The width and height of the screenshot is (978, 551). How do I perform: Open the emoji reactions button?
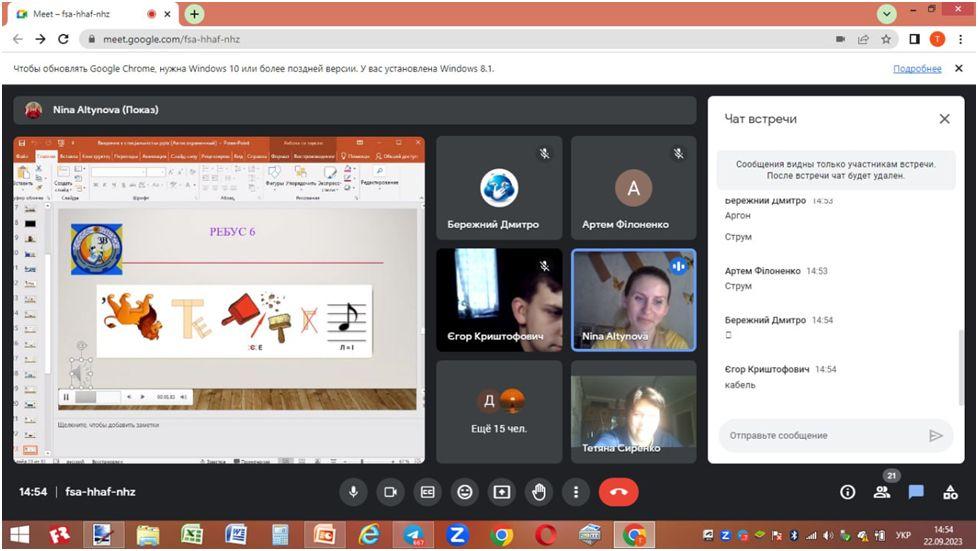[x=465, y=492]
